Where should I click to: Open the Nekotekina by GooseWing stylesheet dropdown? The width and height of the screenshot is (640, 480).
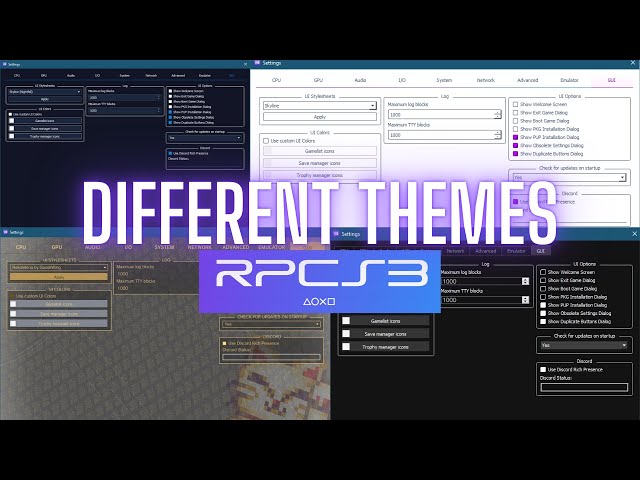59,267
